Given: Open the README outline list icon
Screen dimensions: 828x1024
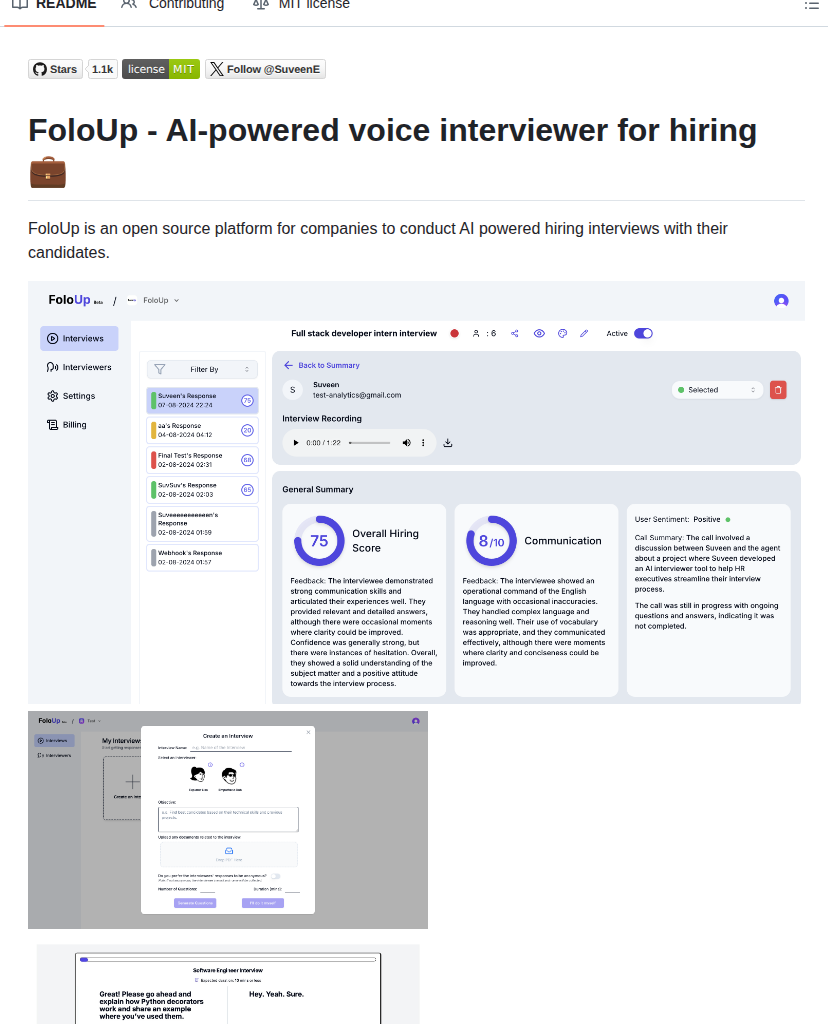Looking at the screenshot, I should [811, 5].
